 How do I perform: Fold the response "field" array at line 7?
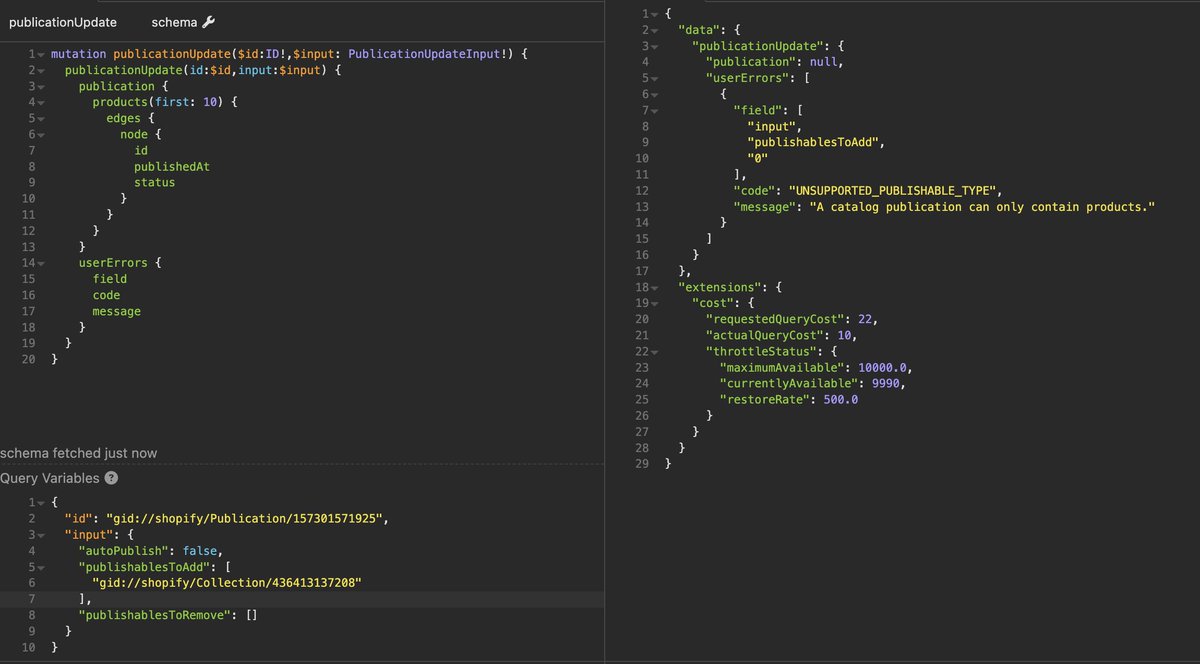[x=655, y=109]
